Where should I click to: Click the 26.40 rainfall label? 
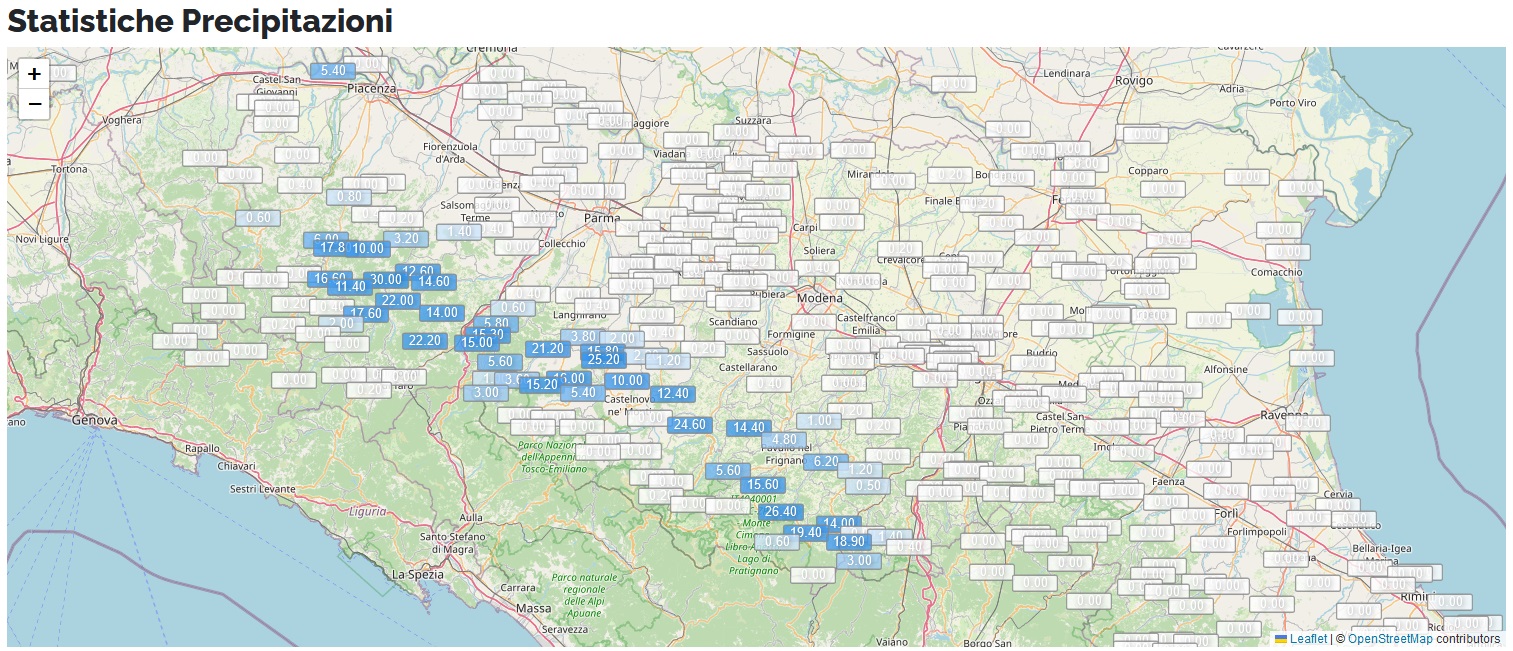pos(780,512)
